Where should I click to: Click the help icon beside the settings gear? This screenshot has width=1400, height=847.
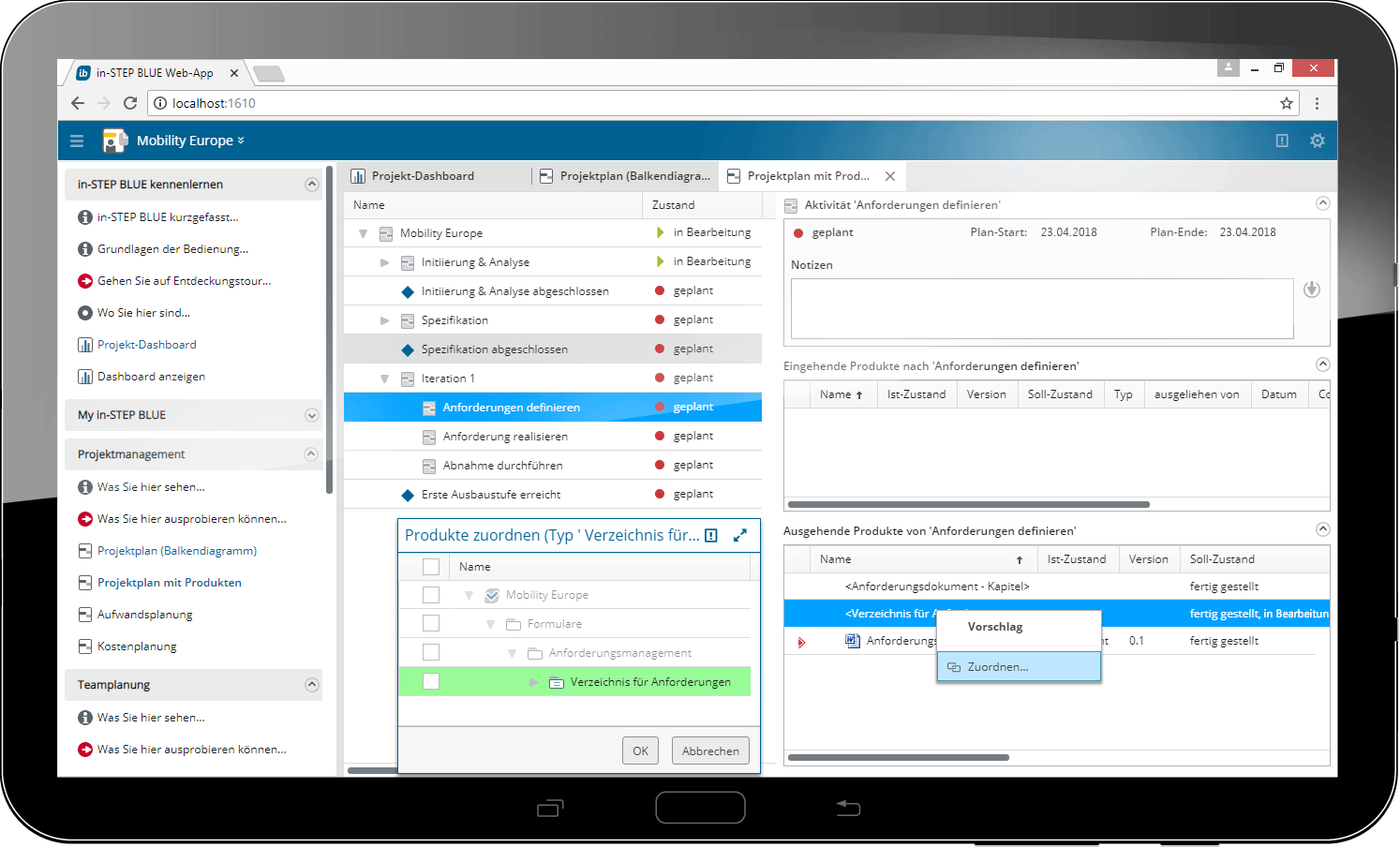1281,141
